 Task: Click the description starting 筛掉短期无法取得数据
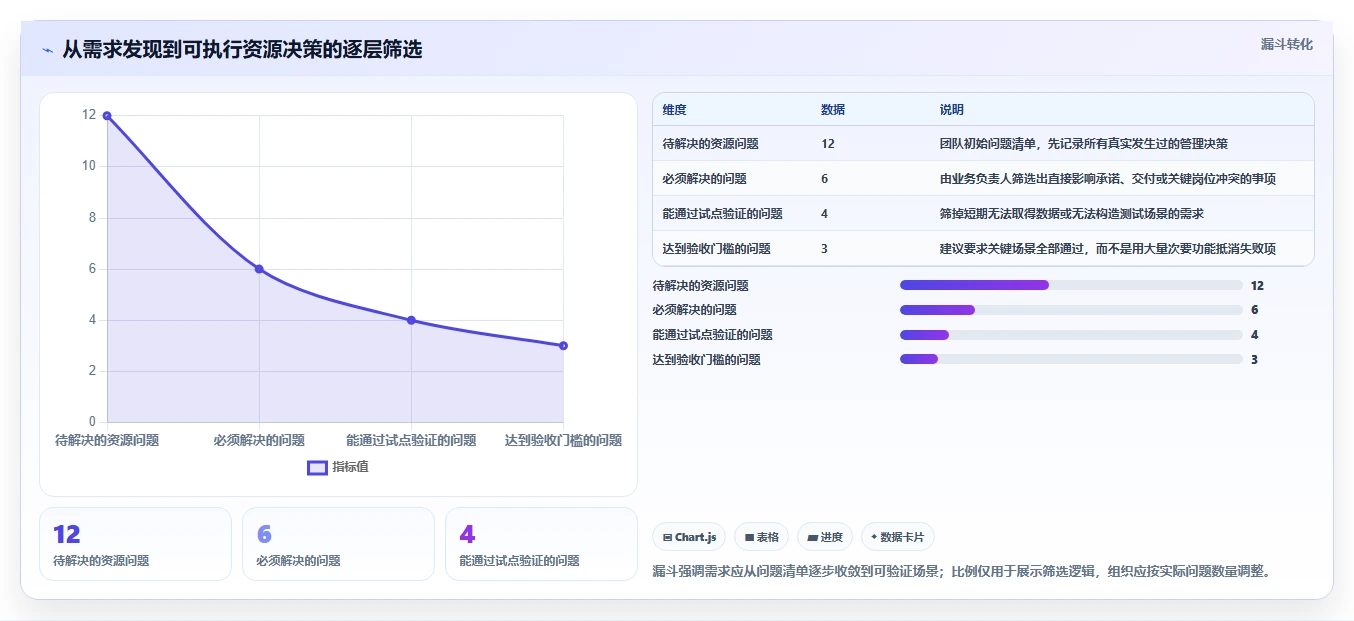(x=1072, y=214)
